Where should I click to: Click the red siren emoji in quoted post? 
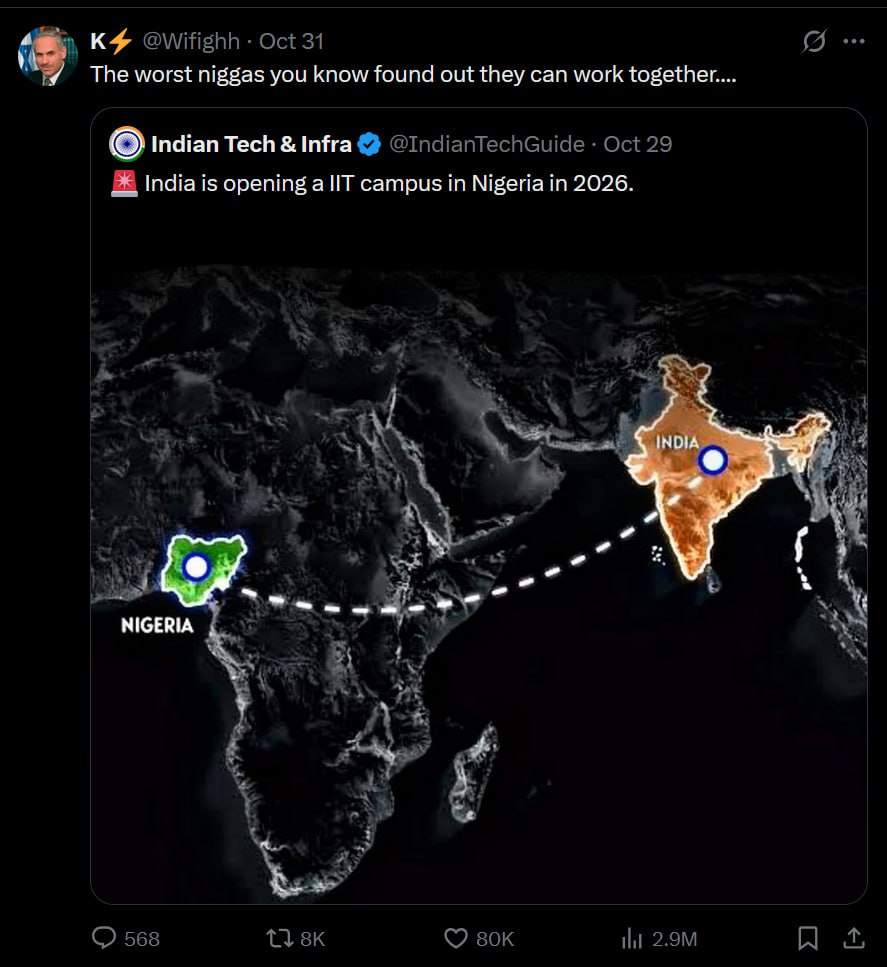125,184
